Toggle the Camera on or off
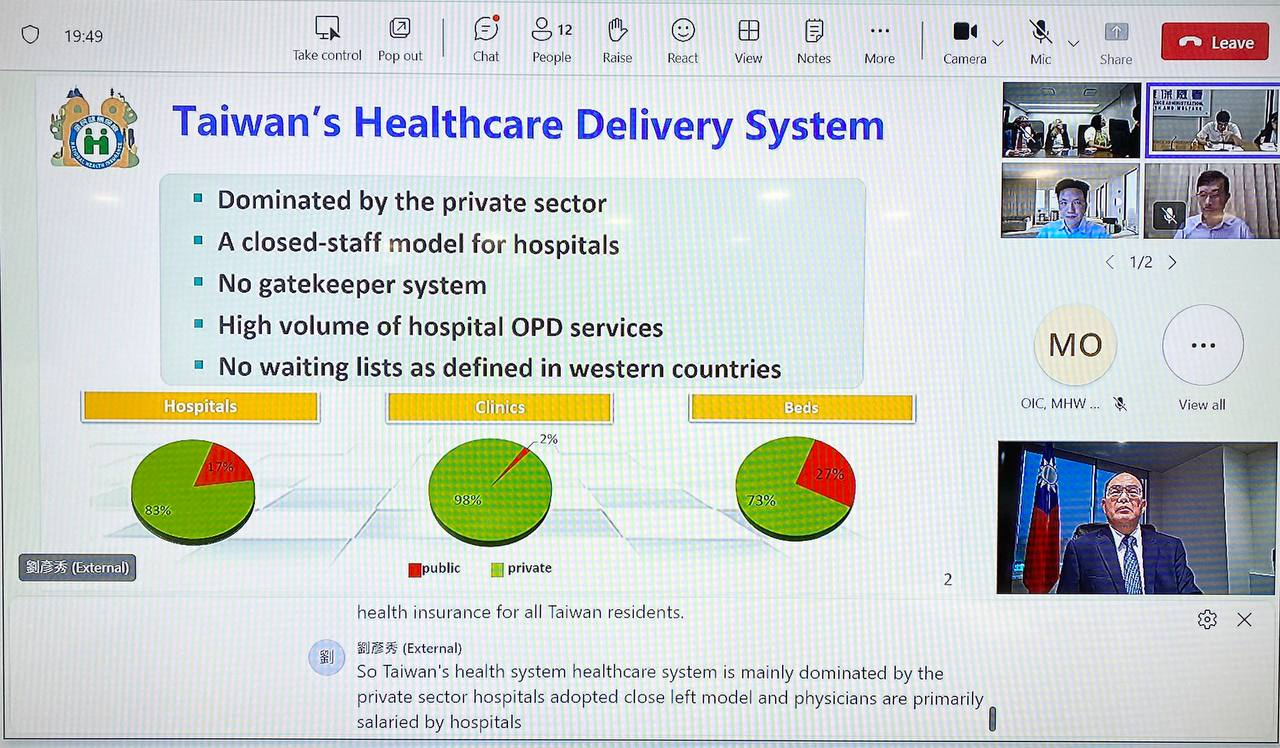This screenshot has height=748, width=1280. tap(964, 39)
